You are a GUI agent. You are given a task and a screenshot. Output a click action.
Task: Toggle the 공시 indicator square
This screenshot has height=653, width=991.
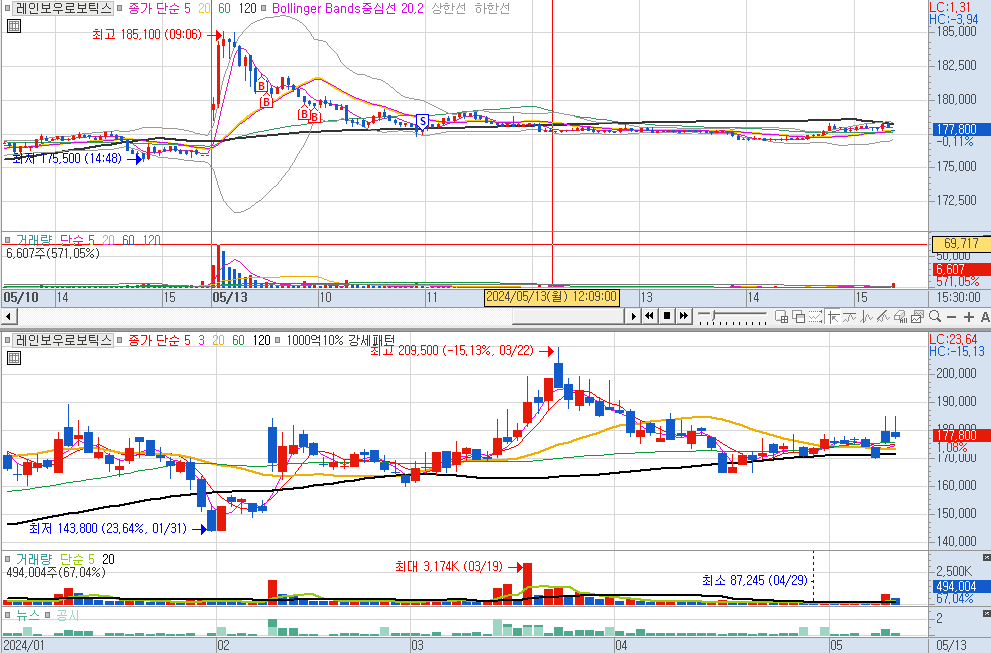47,615
